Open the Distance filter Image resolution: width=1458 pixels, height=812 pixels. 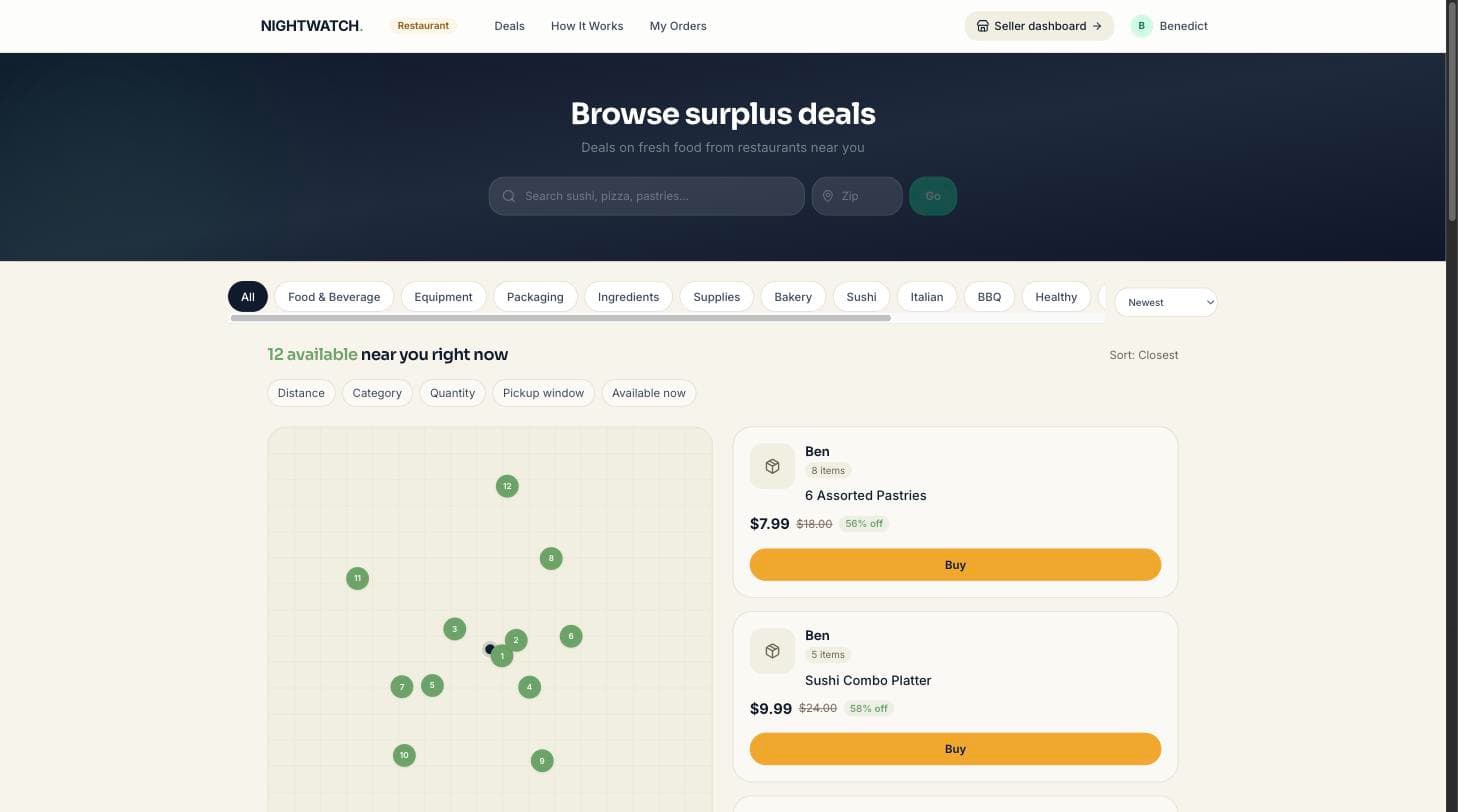click(301, 393)
